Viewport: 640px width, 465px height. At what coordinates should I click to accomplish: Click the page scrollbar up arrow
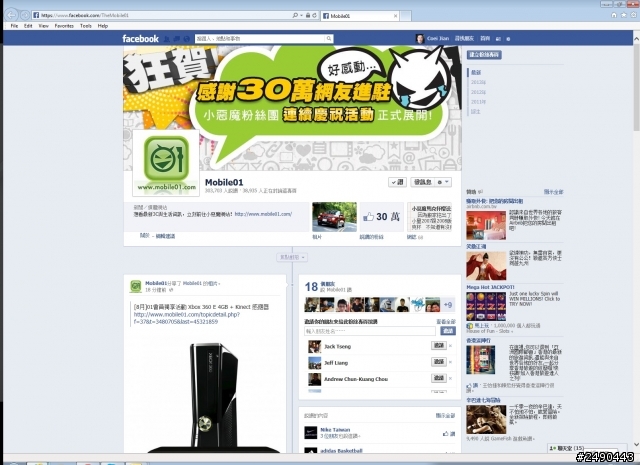(x=636, y=39)
